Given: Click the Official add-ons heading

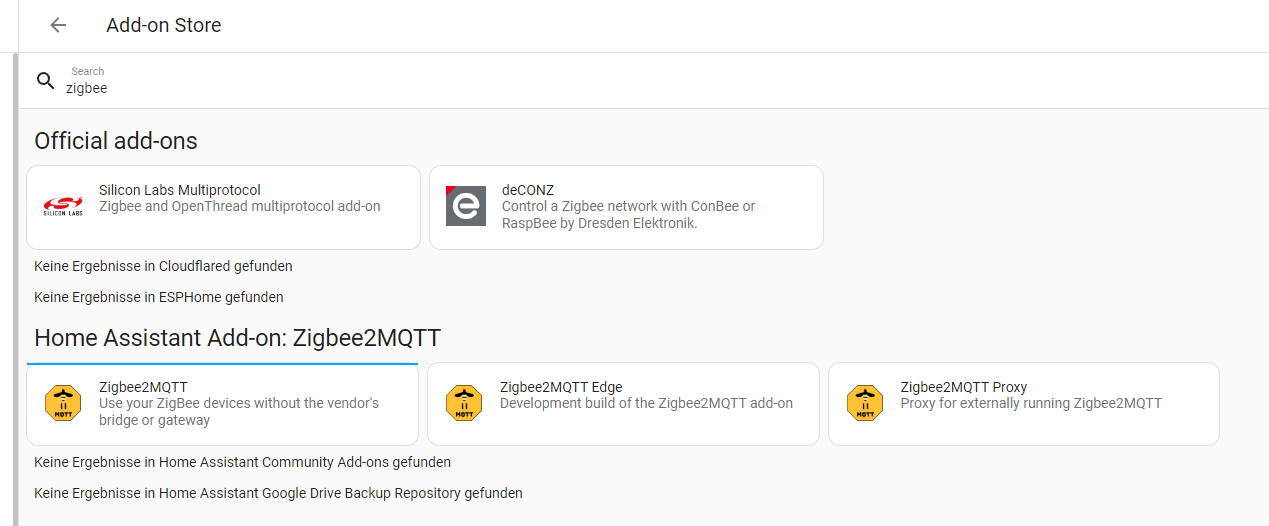Looking at the screenshot, I should coord(116,141).
